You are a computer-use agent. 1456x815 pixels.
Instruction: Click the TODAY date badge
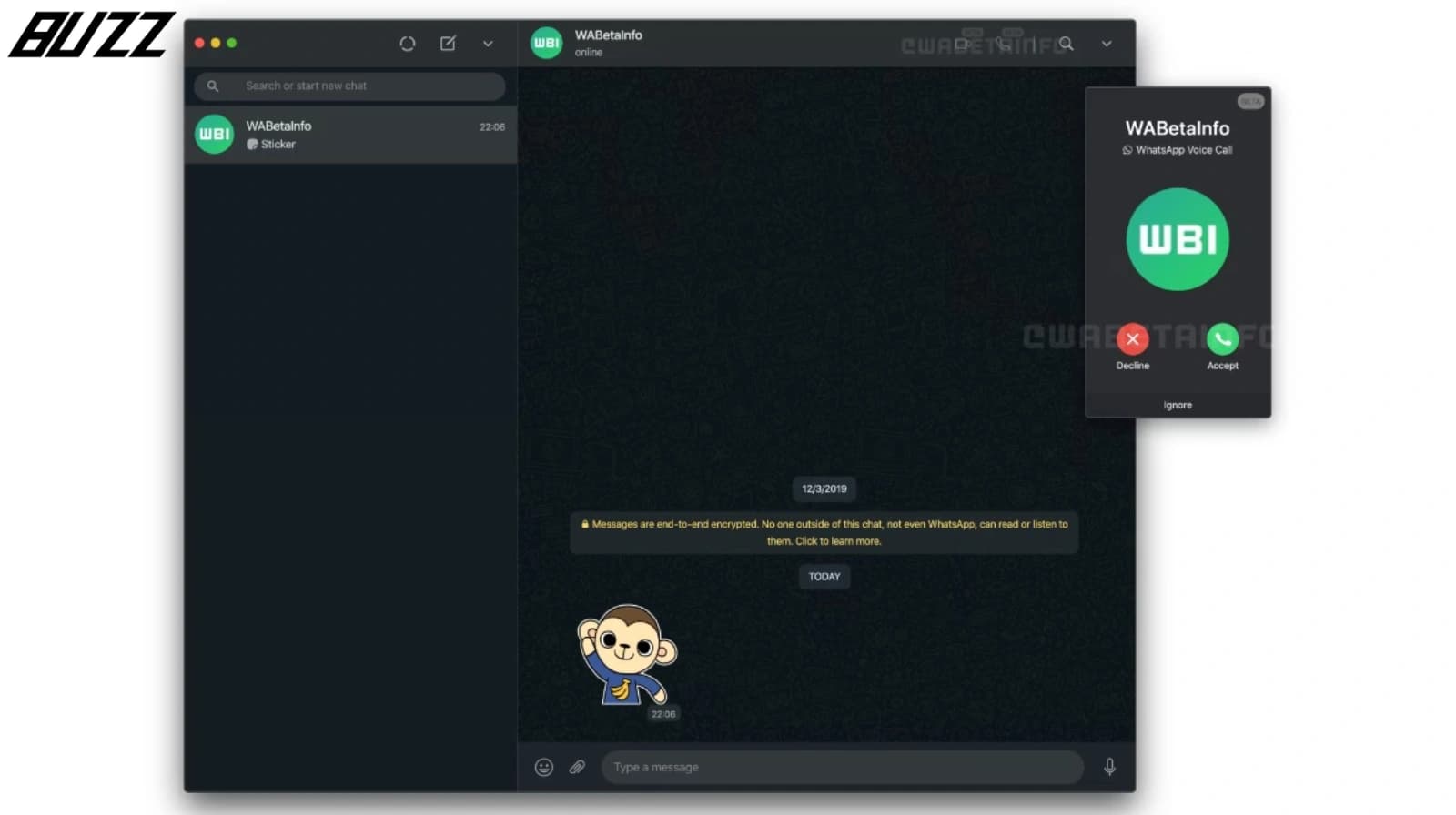(824, 577)
